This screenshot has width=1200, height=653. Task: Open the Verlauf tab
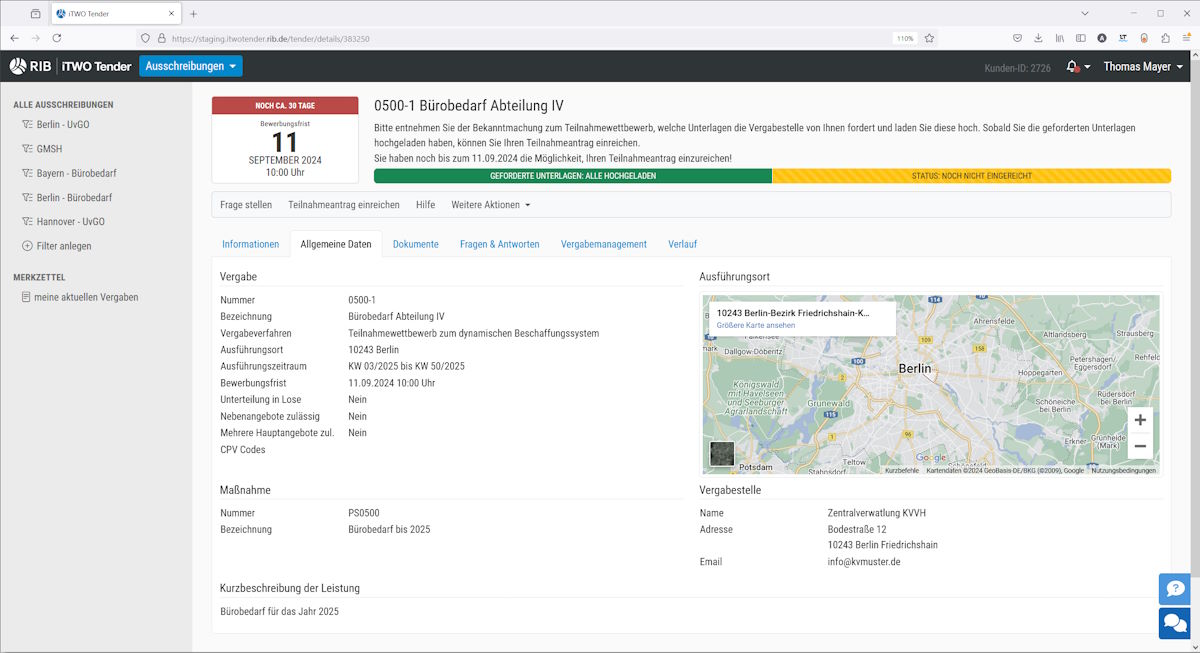[683, 244]
